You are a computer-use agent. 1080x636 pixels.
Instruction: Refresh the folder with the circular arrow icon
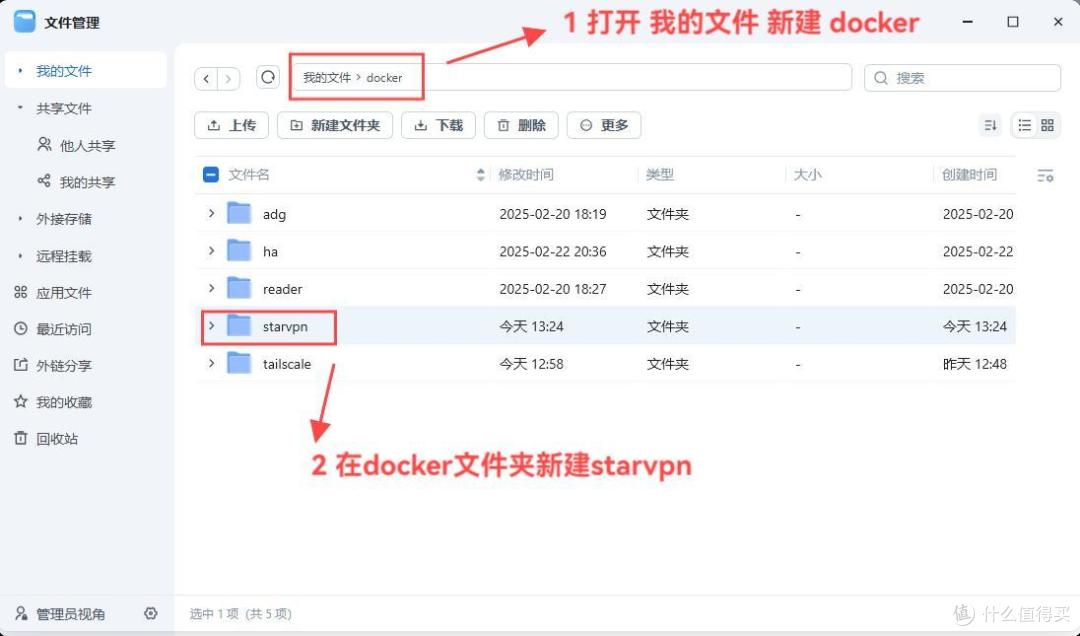(268, 77)
